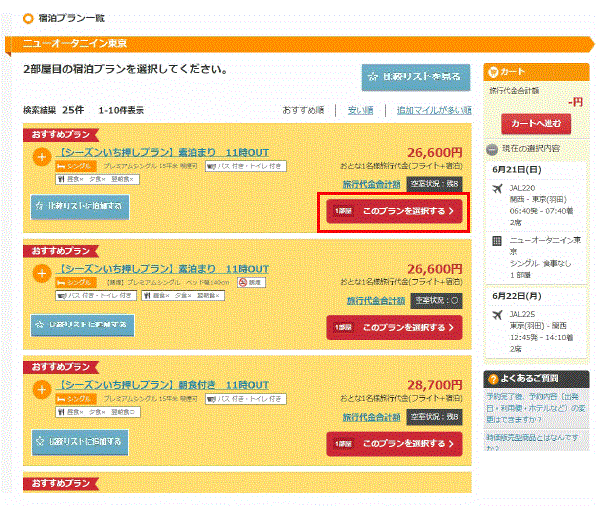Click the question mark icon by よくあるご質問
Viewport: 600px width, 506px height.
pos(492,378)
